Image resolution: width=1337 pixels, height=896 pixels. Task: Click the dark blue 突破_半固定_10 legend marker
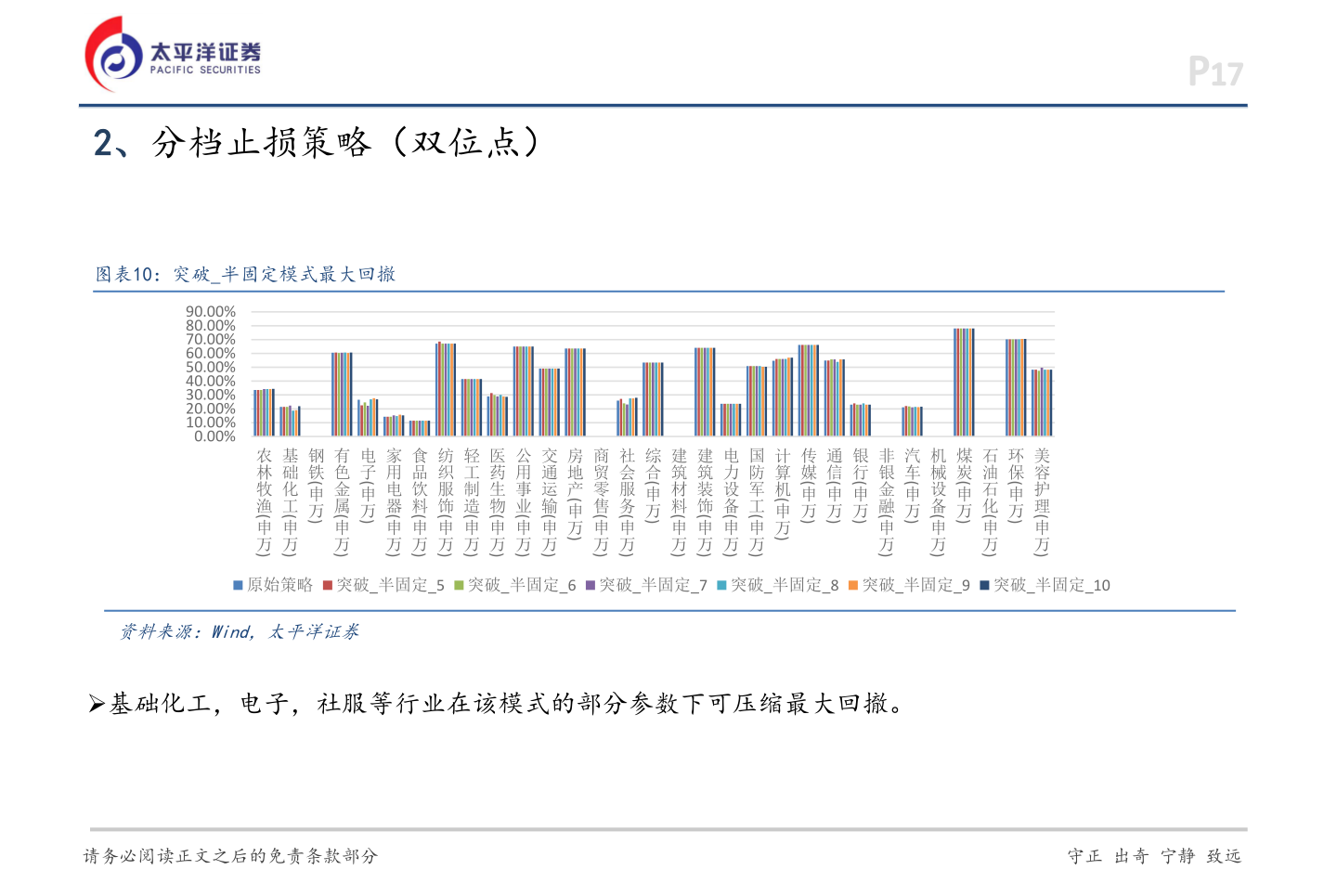[984, 585]
